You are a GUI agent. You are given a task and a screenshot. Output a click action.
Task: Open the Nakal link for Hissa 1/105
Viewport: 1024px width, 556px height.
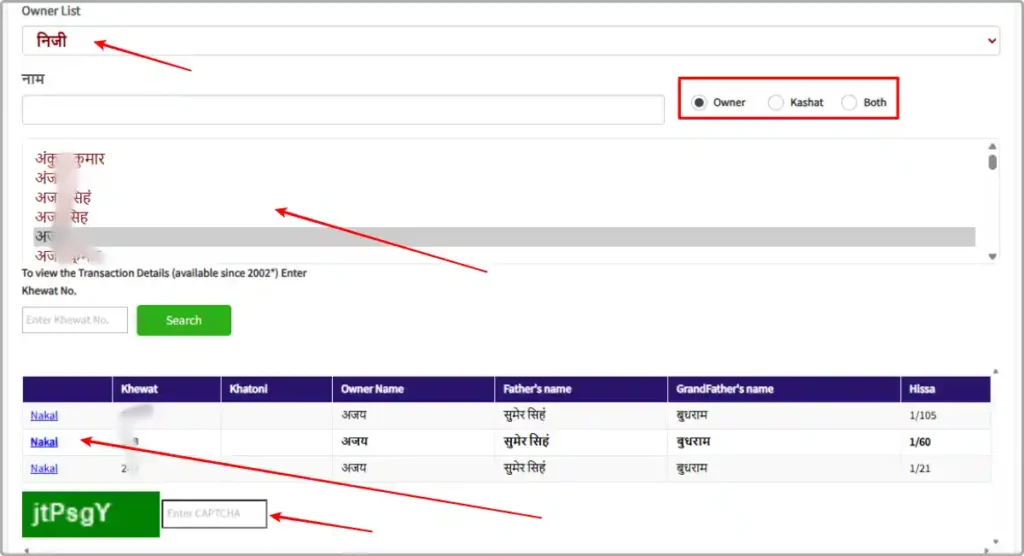coord(44,415)
